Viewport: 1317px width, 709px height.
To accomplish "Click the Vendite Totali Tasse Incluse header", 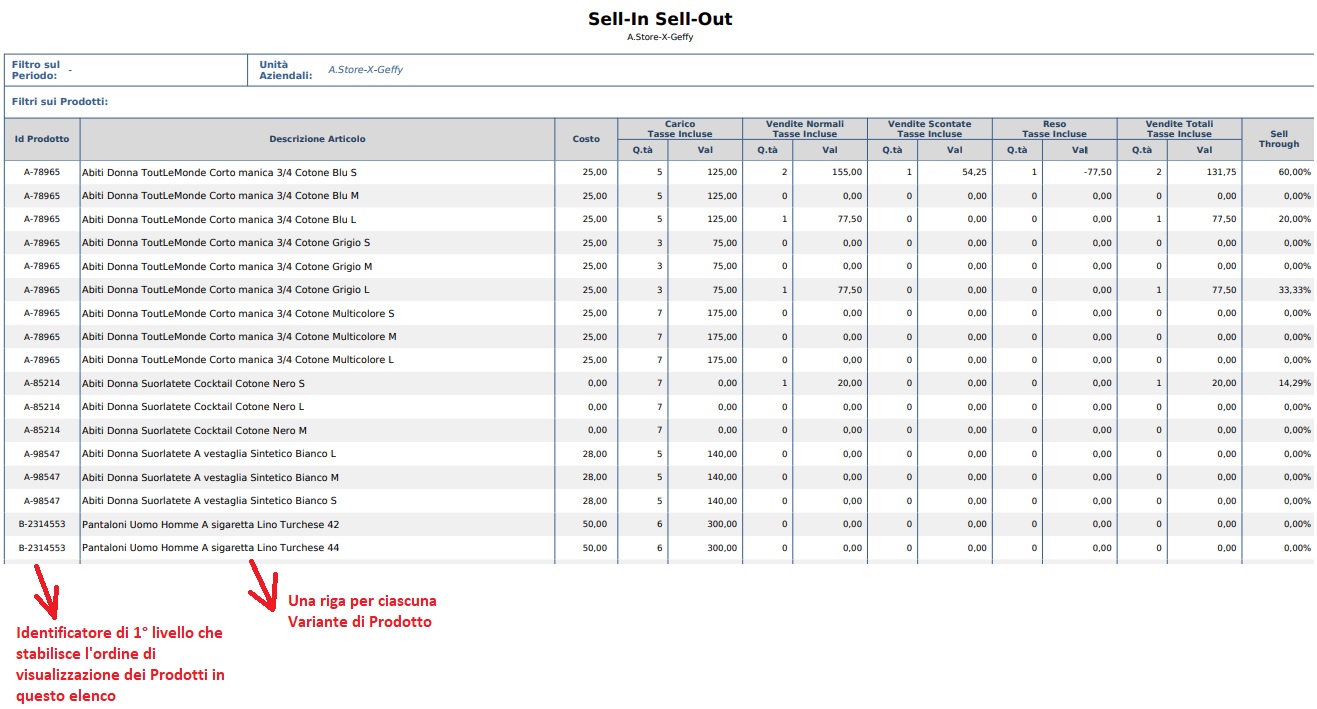I will click(x=1179, y=129).
